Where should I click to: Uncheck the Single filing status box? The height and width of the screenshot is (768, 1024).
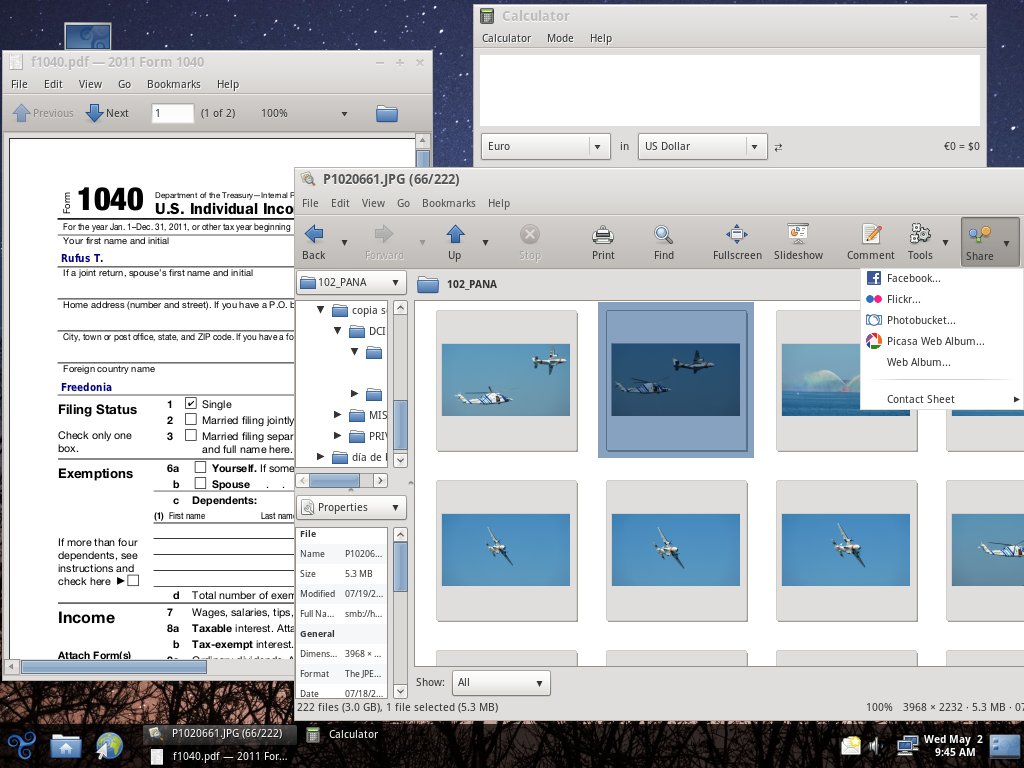(x=191, y=403)
